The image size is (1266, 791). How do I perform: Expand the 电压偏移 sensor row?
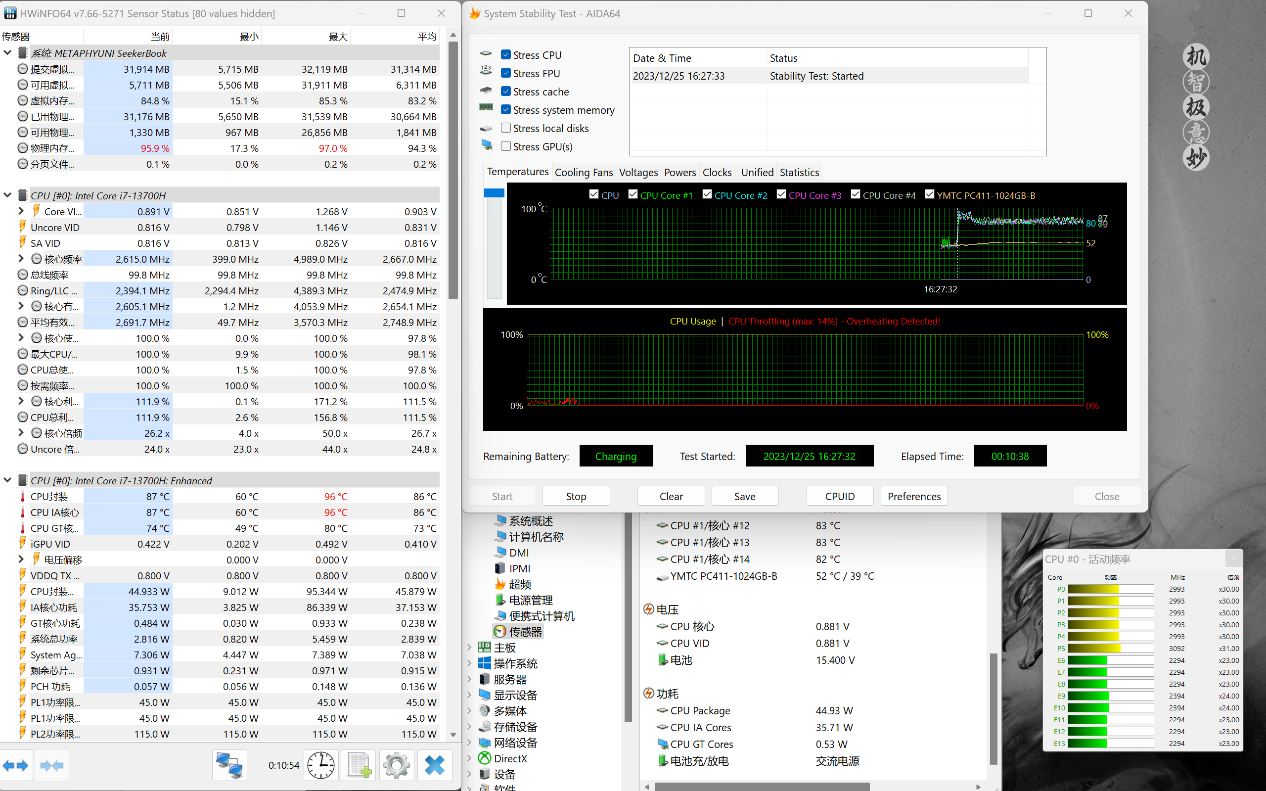click(x=21, y=559)
